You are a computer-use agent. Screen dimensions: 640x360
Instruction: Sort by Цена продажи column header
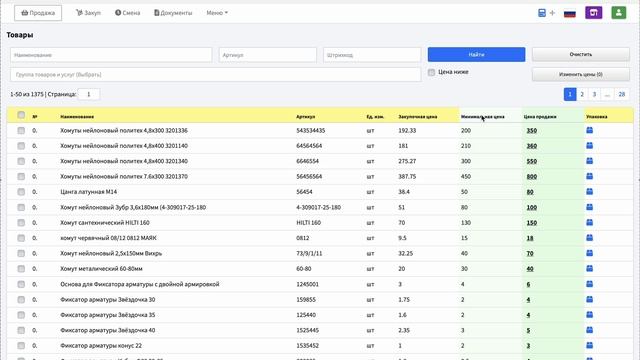point(540,117)
